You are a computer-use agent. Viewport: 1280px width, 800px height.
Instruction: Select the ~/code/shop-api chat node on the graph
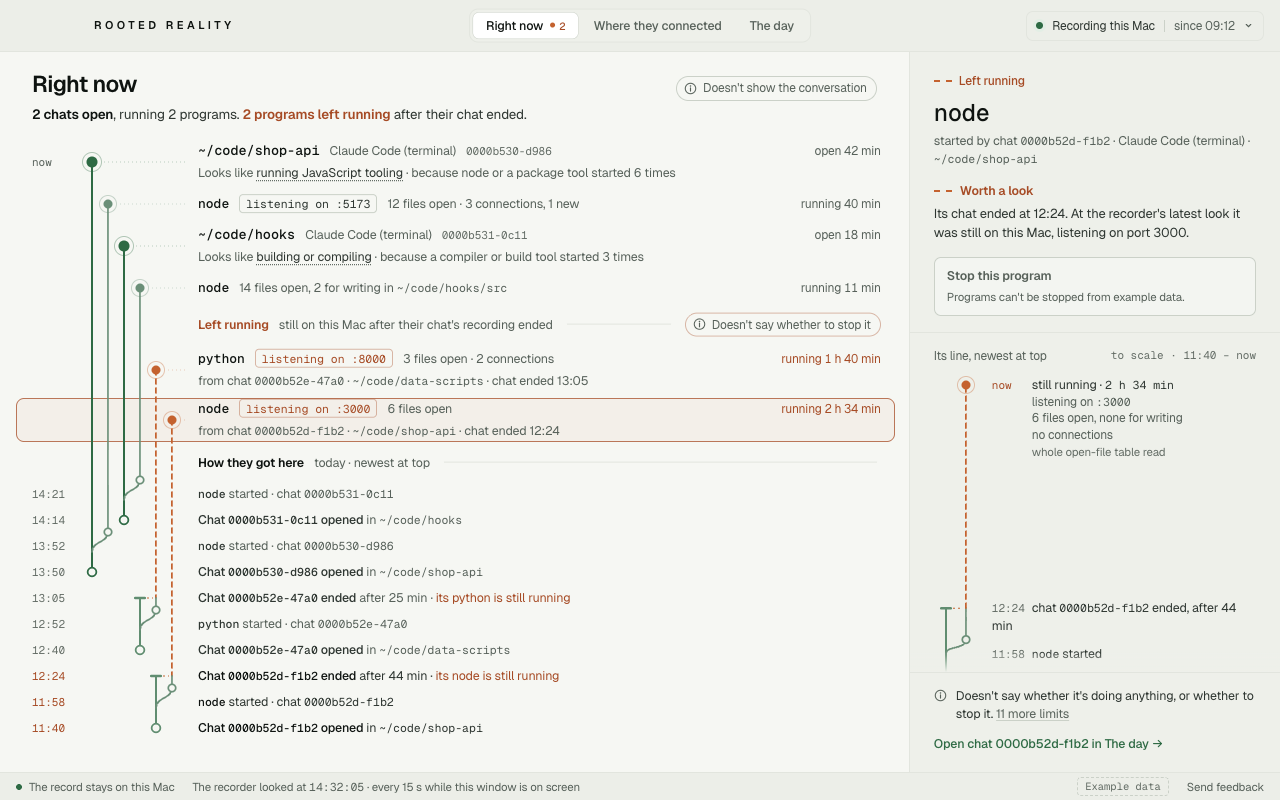pos(92,162)
